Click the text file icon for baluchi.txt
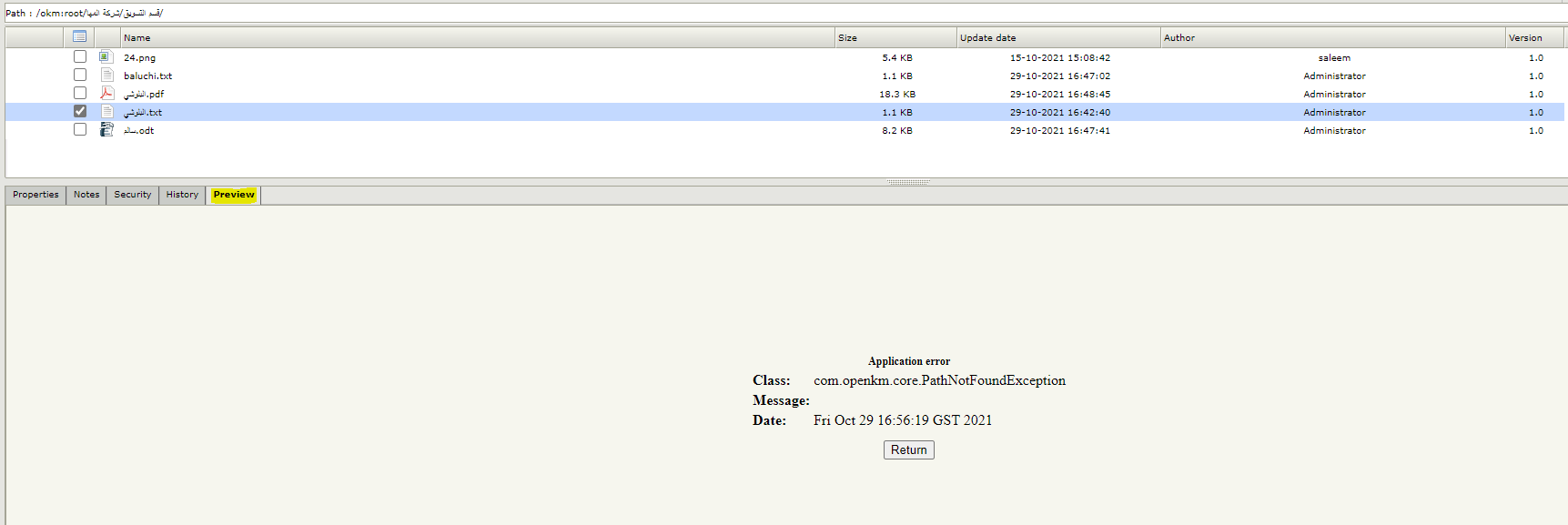The image size is (1568, 525). click(x=106, y=76)
